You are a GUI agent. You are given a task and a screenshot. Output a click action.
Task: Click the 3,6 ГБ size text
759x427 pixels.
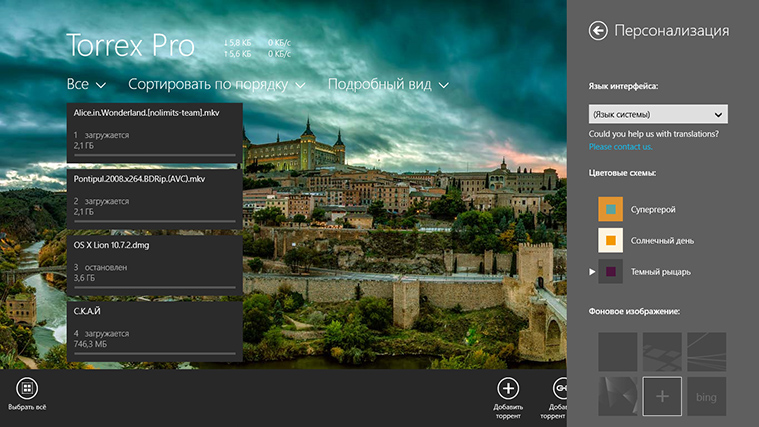84,278
